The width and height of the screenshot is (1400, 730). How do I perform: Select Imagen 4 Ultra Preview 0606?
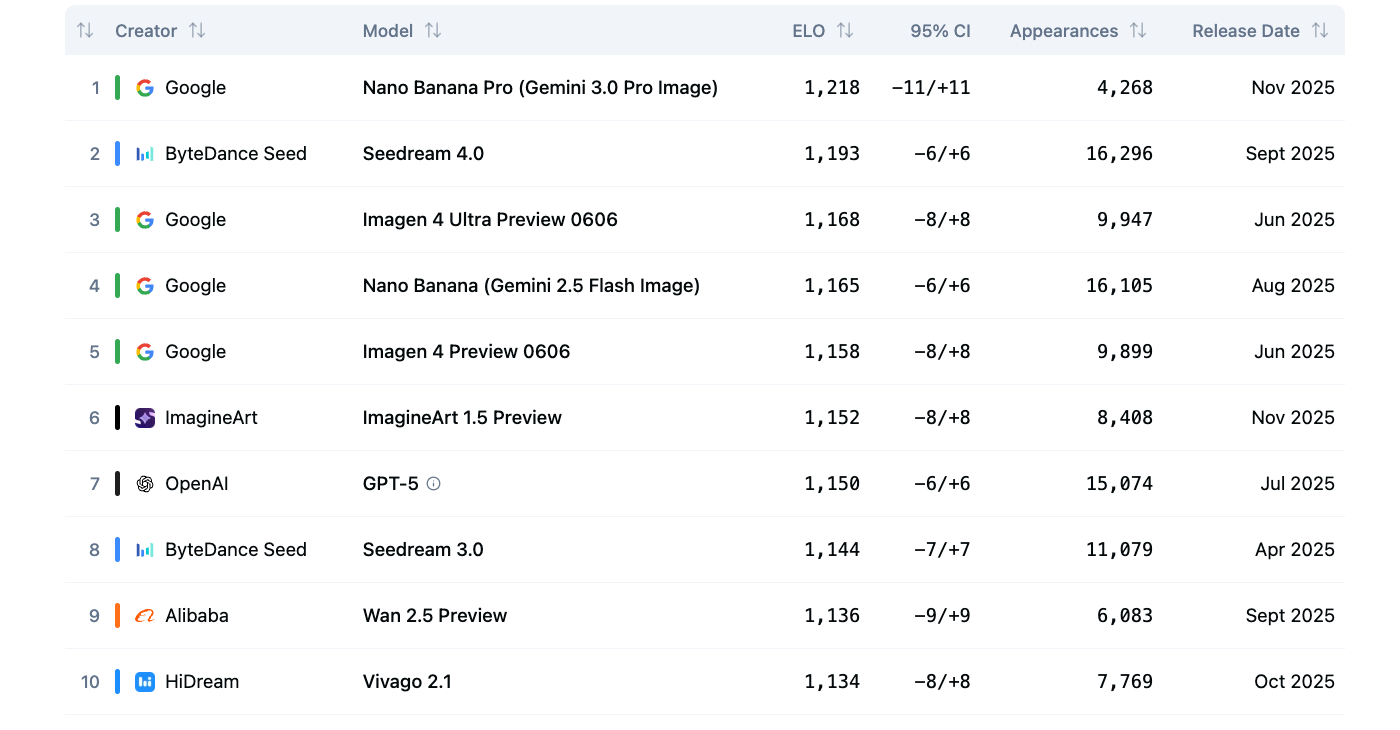490,220
